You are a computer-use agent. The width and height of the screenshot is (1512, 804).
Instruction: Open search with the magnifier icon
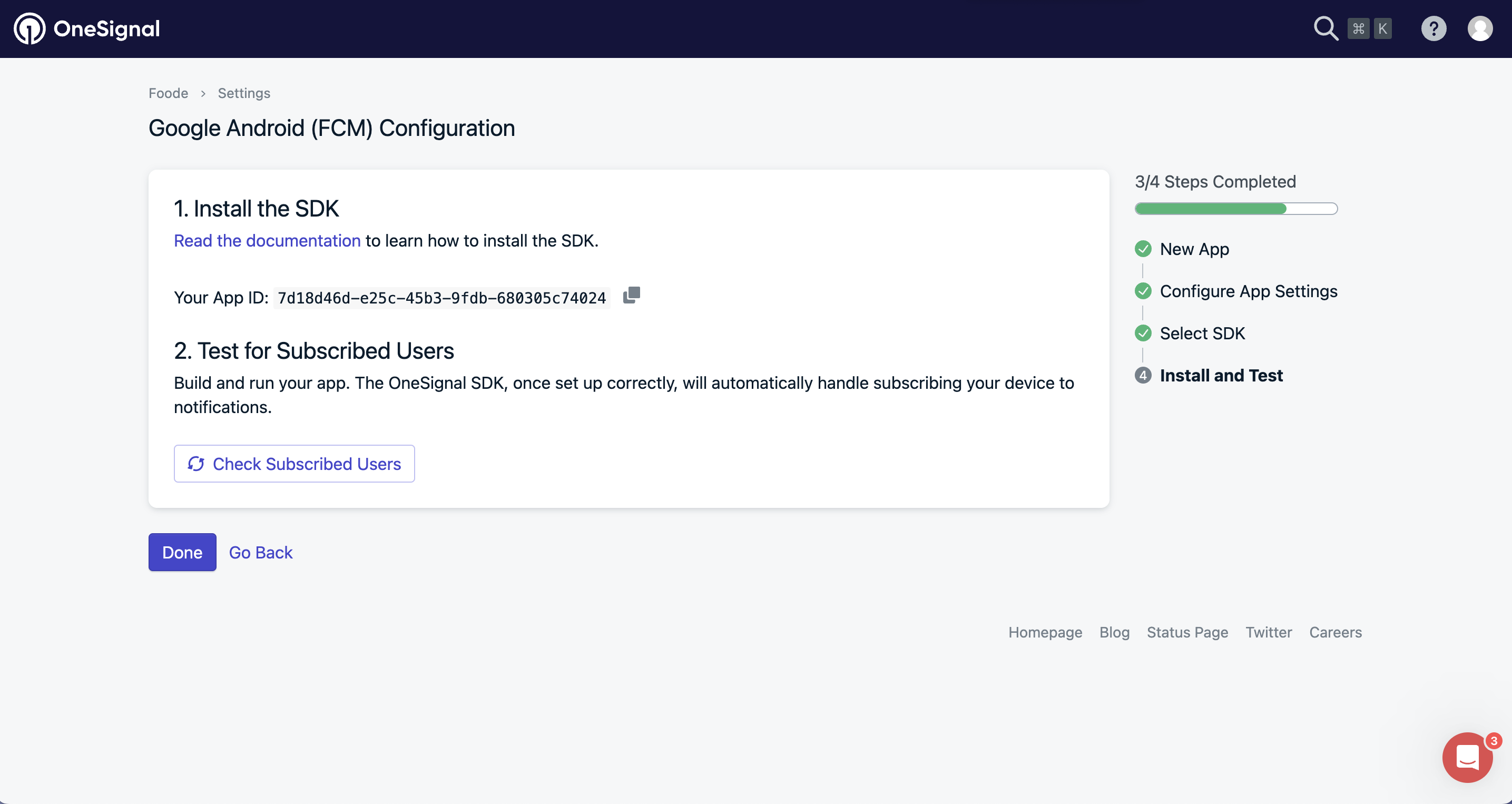(1326, 28)
